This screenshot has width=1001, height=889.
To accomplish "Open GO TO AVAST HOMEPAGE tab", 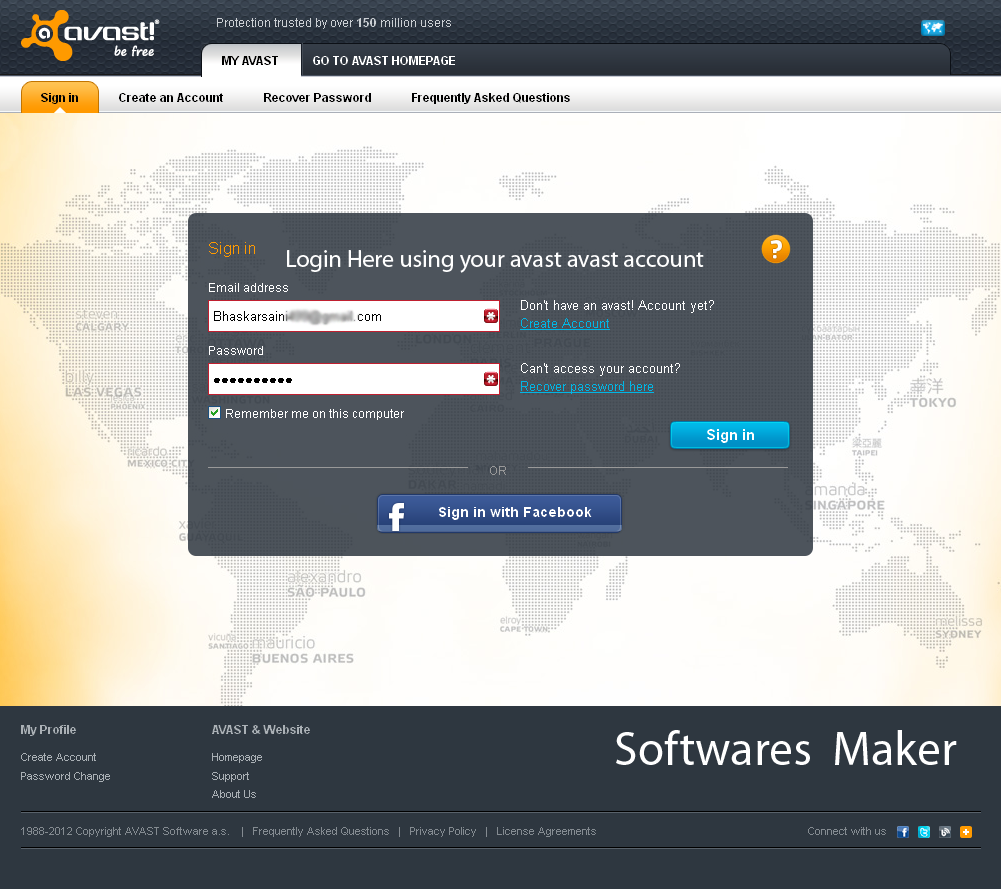I will 384,61.
